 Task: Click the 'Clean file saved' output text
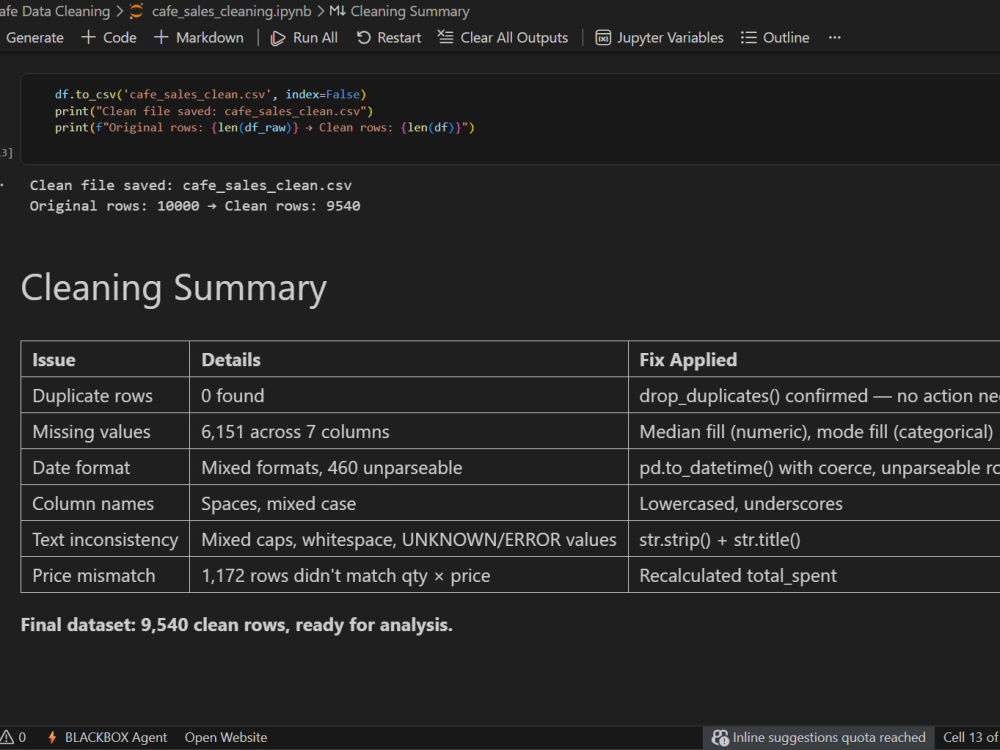191,186
